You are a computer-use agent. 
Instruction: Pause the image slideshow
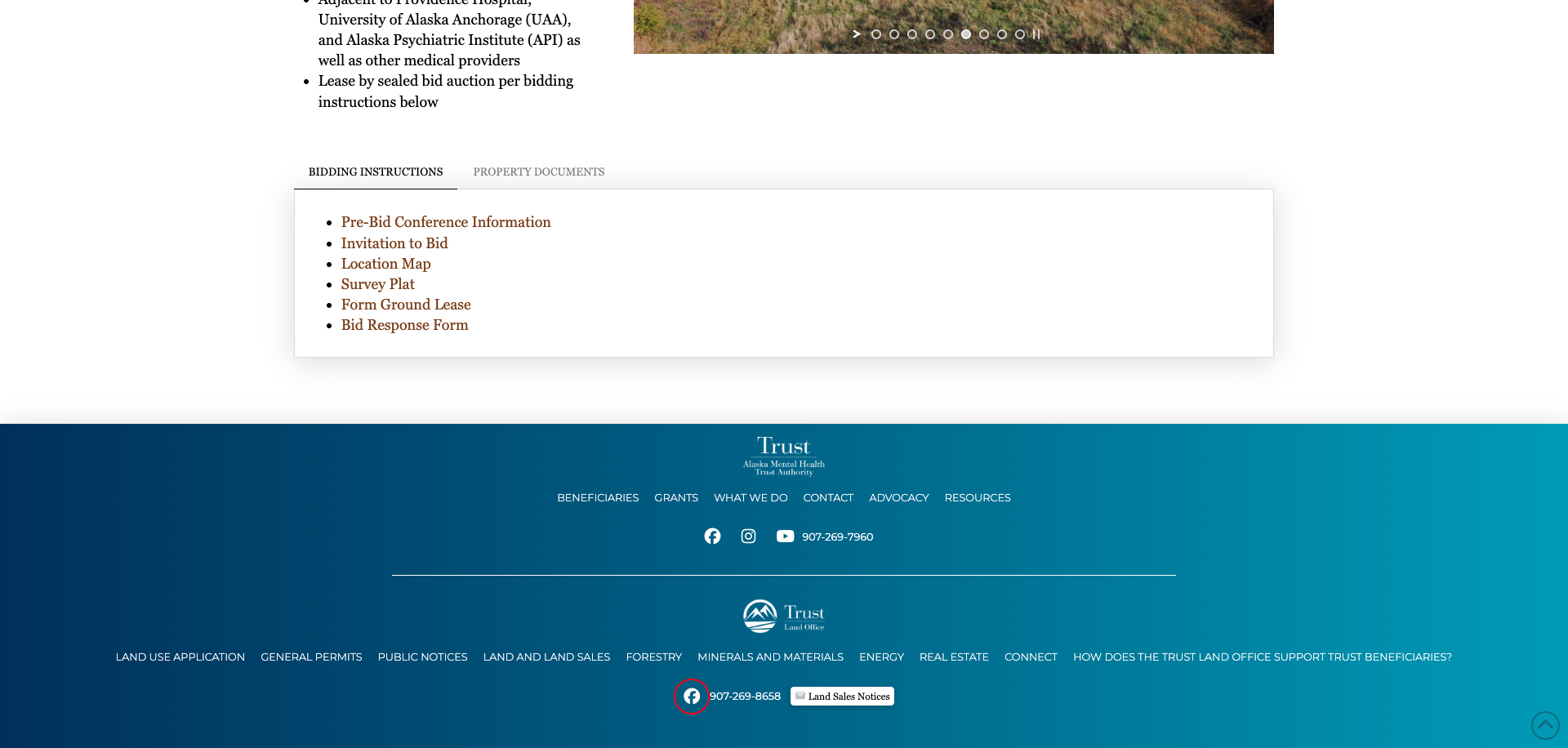point(1037,33)
